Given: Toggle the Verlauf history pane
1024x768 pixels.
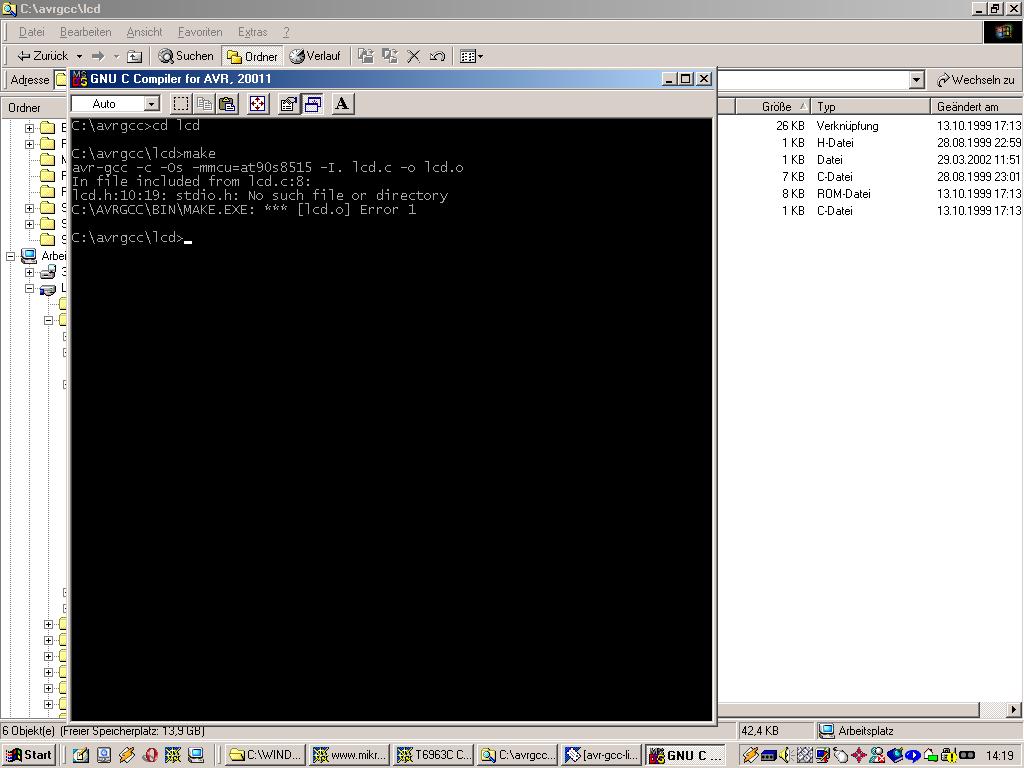Looking at the screenshot, I should pyautogui.click(x=315, y=56).
